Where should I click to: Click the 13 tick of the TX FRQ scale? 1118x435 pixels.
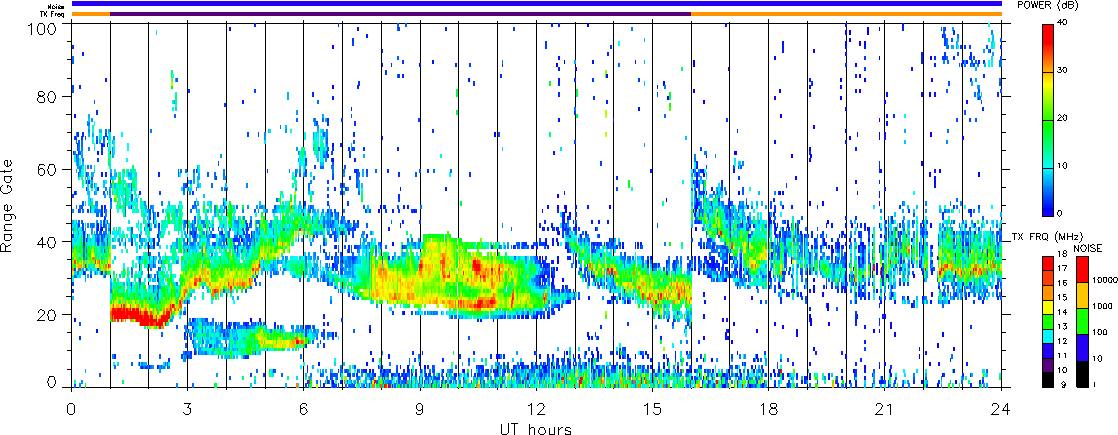point(1060,326)
